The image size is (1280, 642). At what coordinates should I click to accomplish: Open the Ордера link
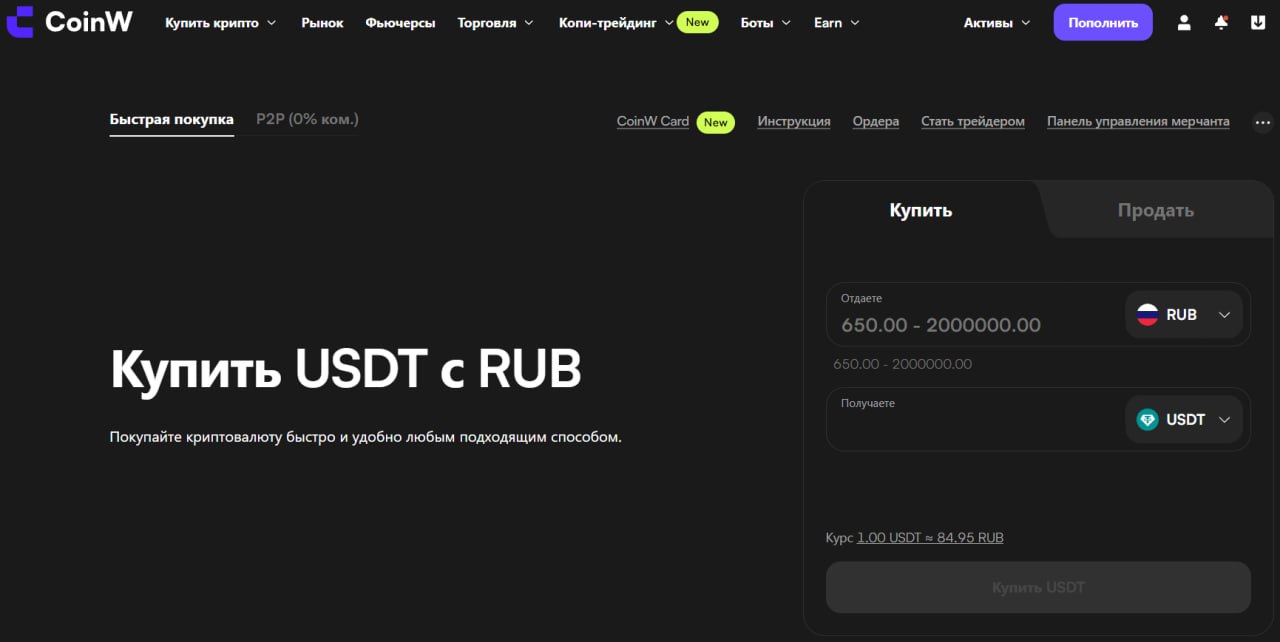[876, 121]
